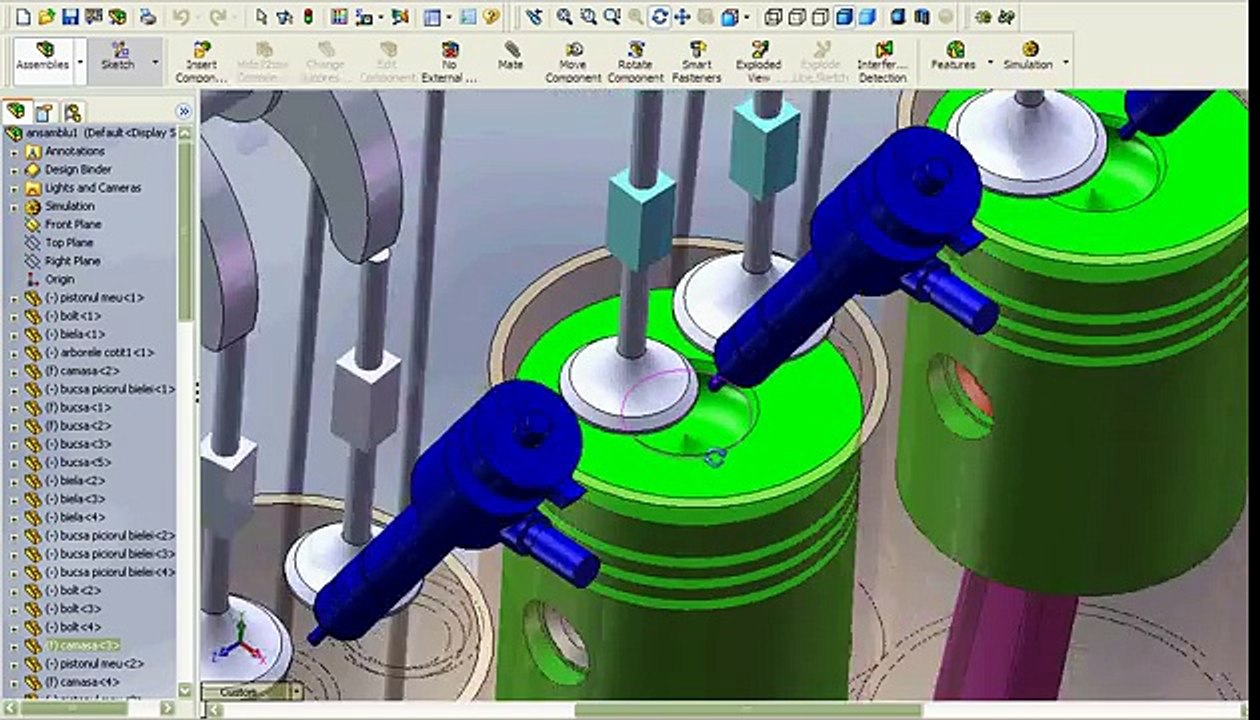Collapse the panel with double-chevron button

183,111
